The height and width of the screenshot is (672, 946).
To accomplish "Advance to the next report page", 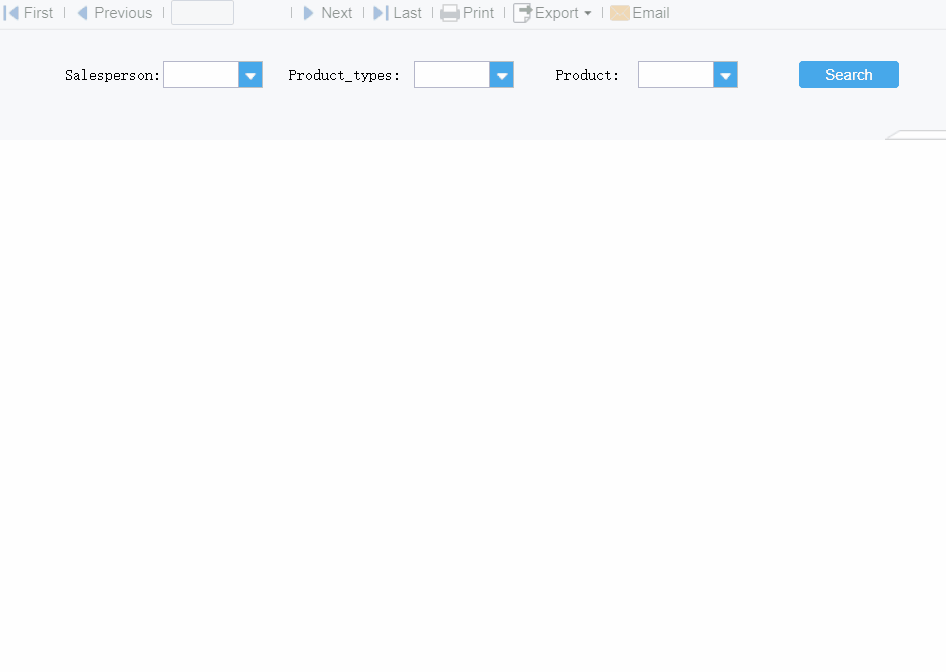I will (x=329, y=13).
